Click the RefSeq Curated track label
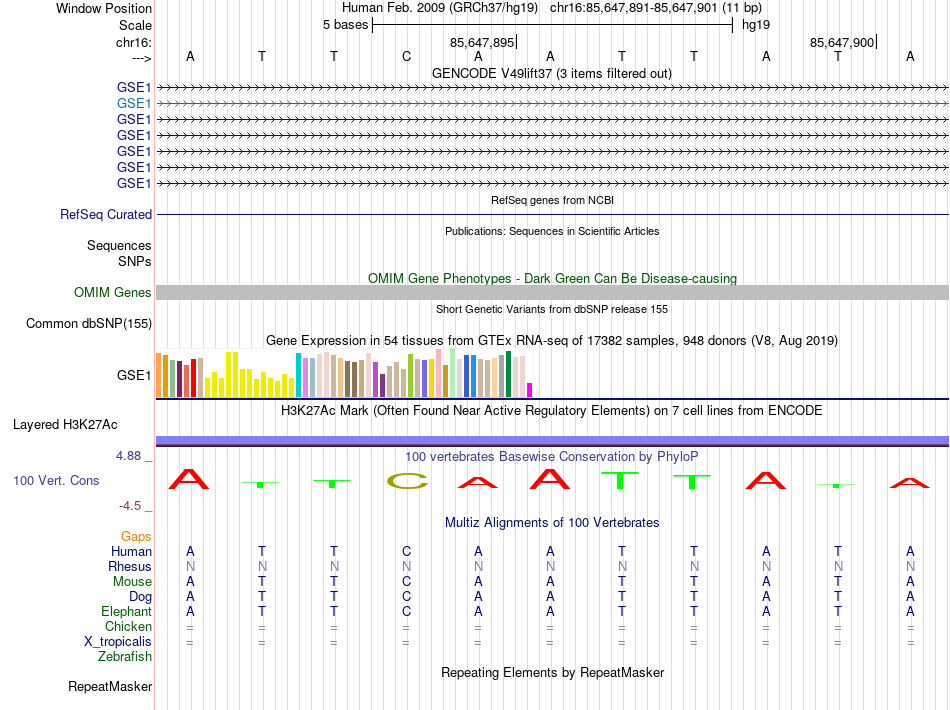Viewport: 950px width, 710px height. point(106,214)
